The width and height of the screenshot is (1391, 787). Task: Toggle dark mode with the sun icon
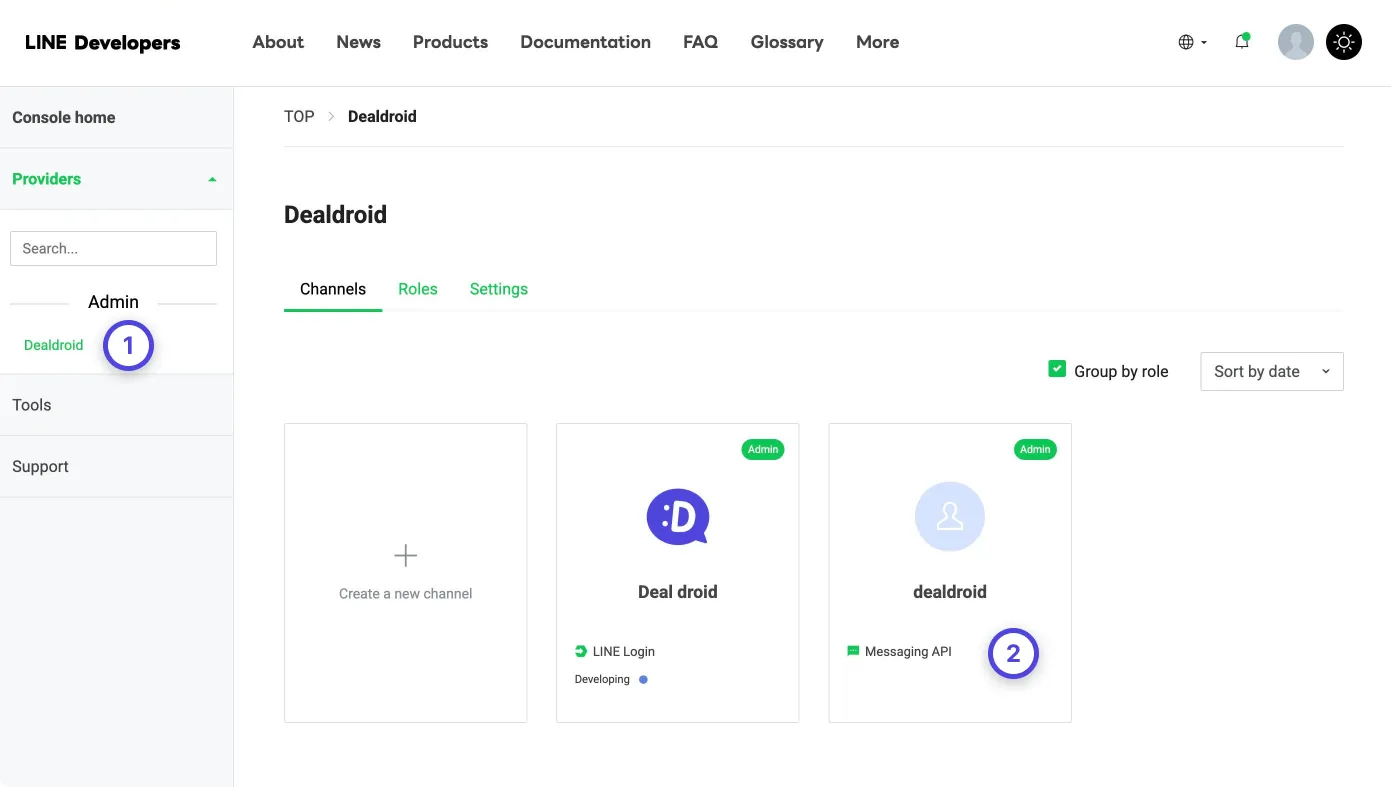point(1344,42)
